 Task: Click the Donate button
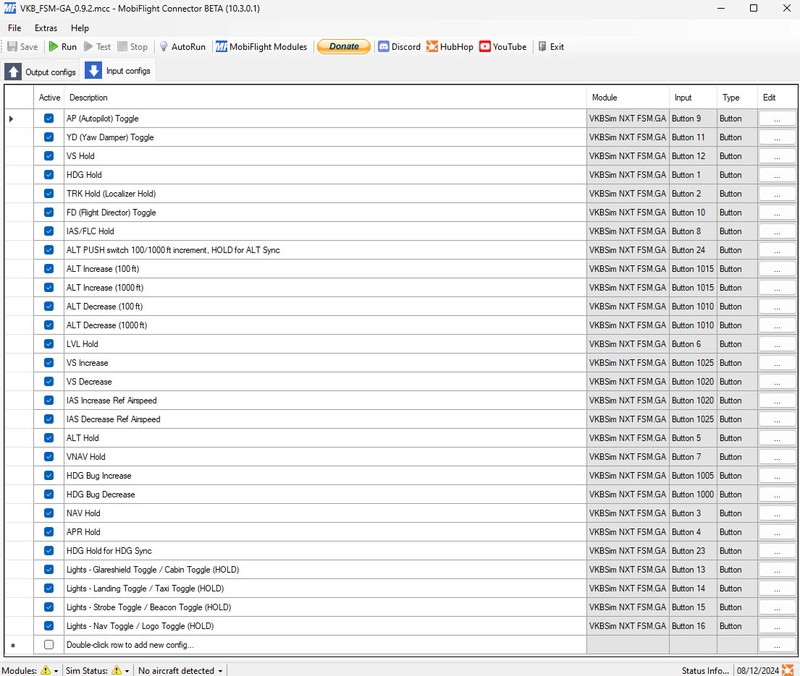click(343, 47)
